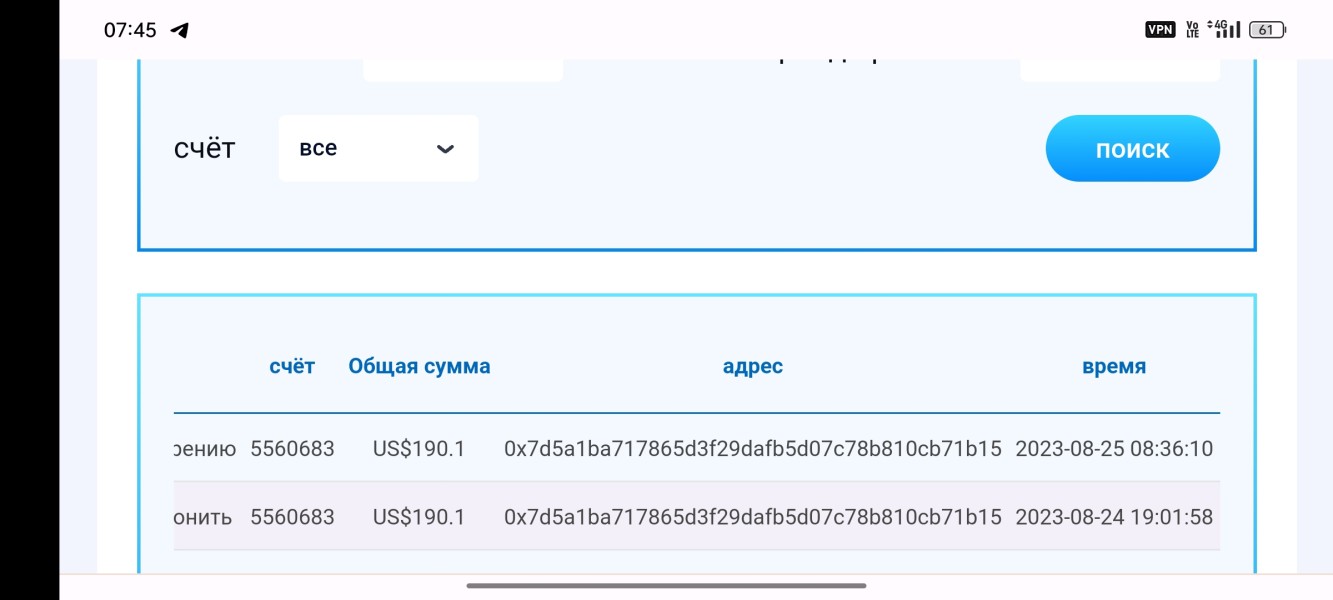
Task: Click the Общая сумма column header
Action: coord(419,366)
